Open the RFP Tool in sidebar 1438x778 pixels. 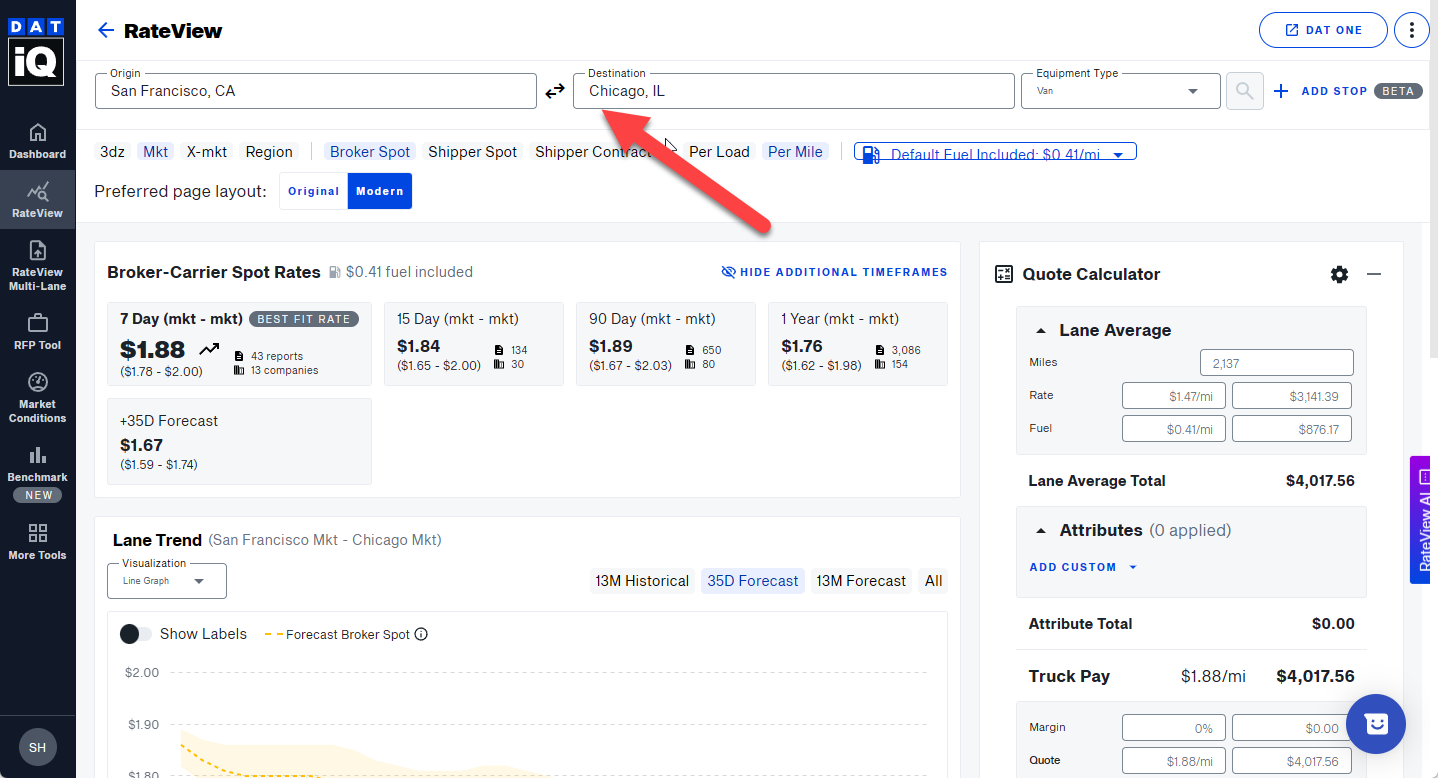37,332
